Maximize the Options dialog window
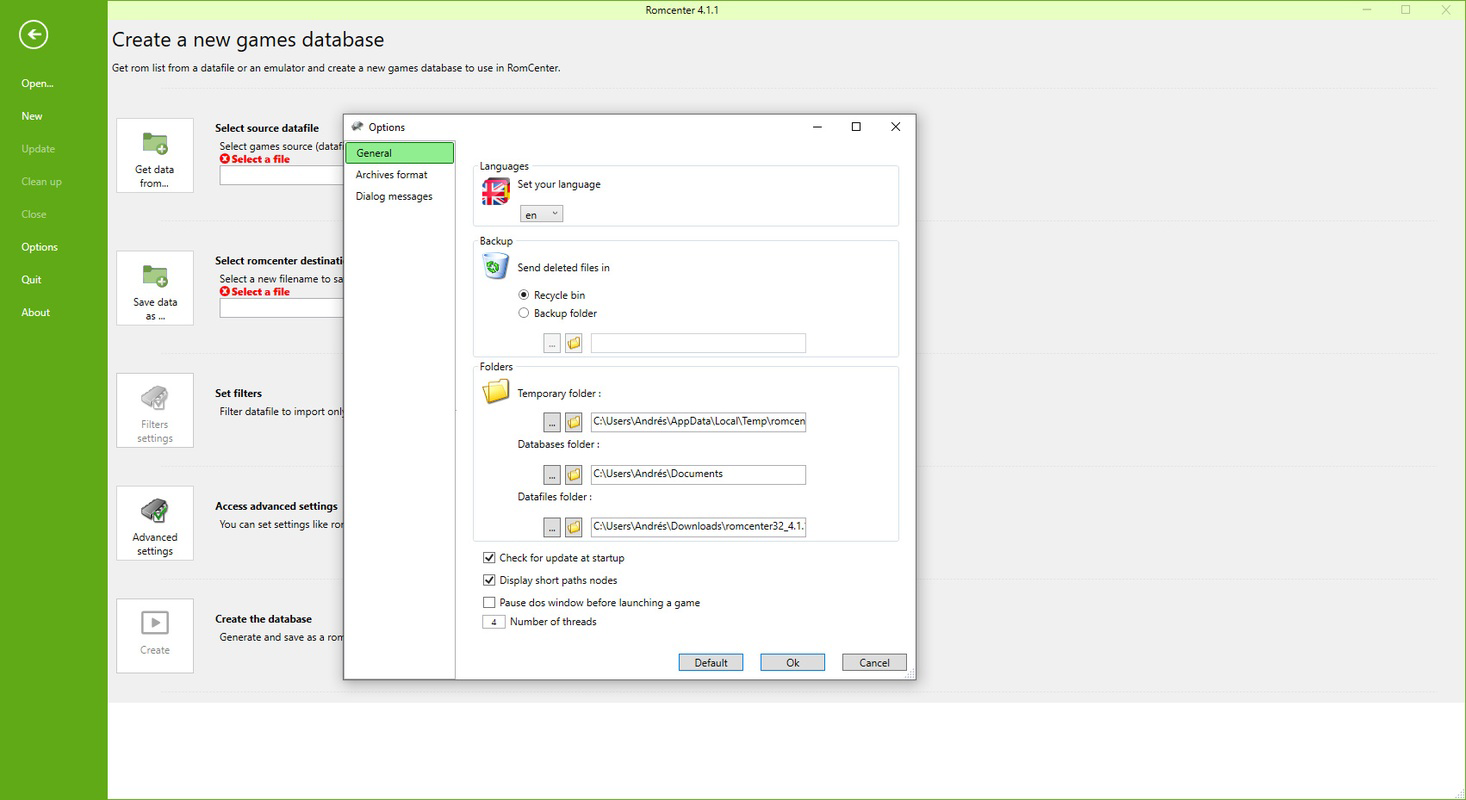 [856, 127]
